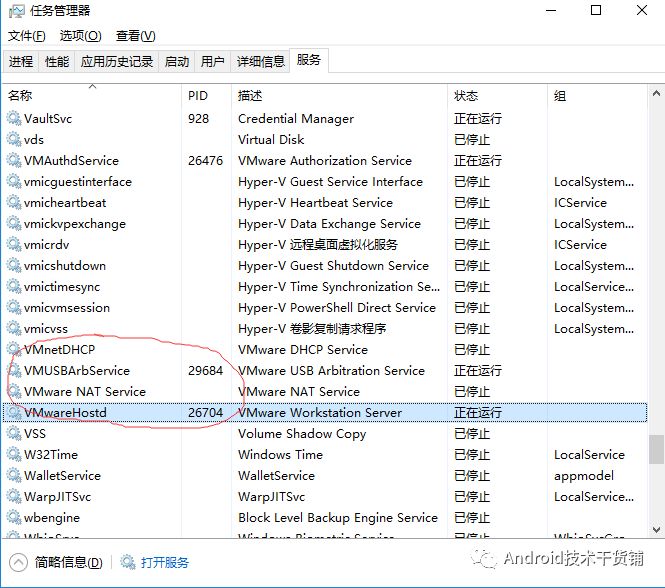665x588 pixels.
Task: Click LocalService group in the W32Time row
Action: [x=589, y=454]
